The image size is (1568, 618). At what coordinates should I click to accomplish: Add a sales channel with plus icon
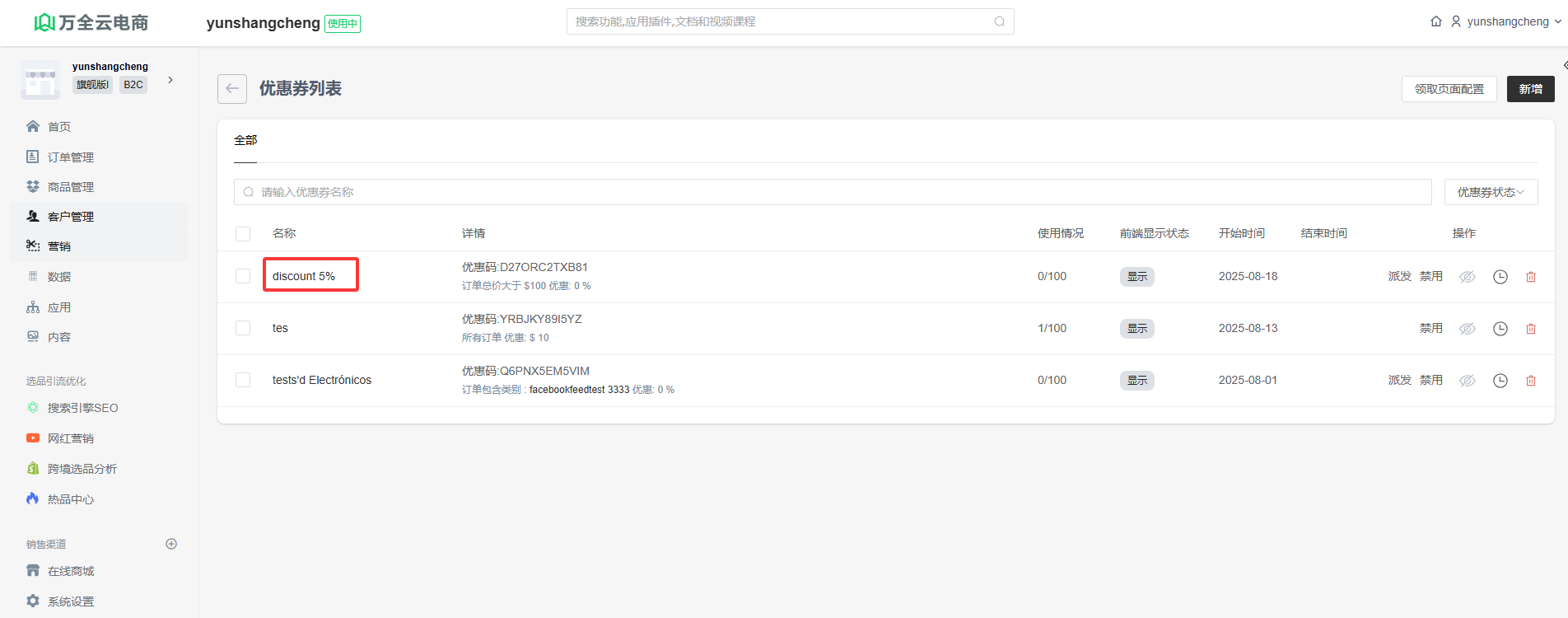171,544
